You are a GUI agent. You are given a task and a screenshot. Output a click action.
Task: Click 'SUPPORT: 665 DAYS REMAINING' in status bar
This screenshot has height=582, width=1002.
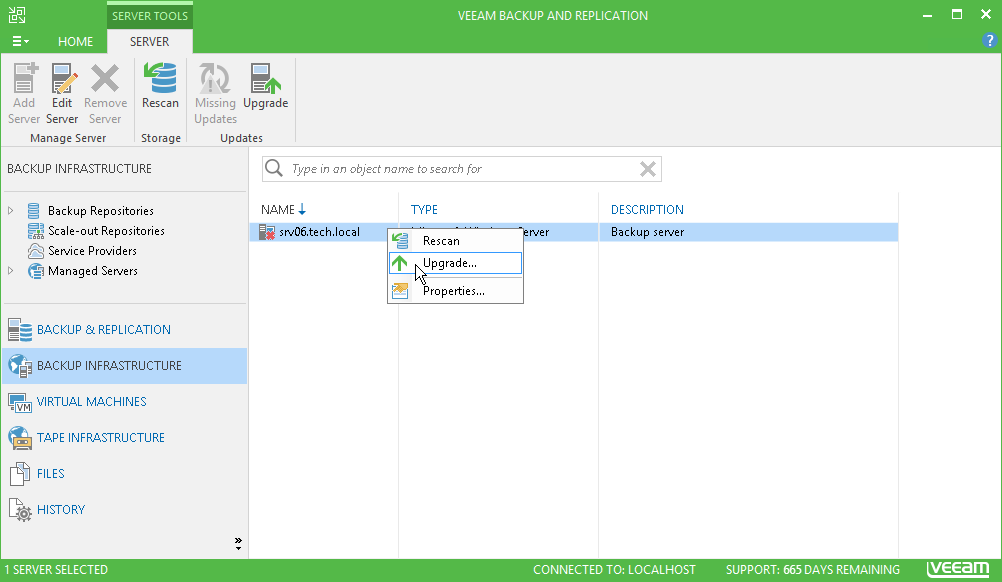pyautogui.click(x=812, y=569)
